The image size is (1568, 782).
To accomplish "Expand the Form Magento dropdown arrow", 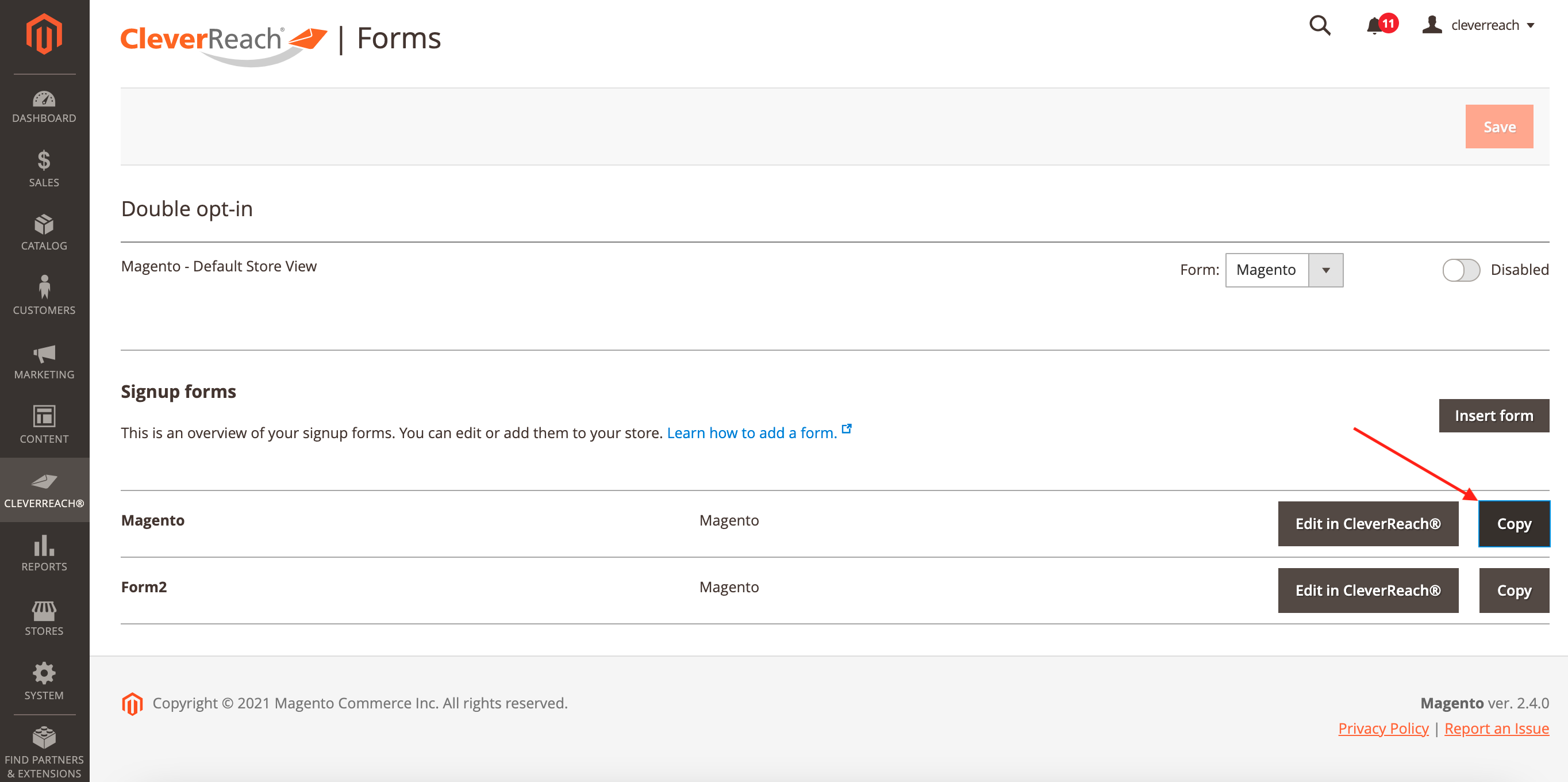I will (1325, 270).
